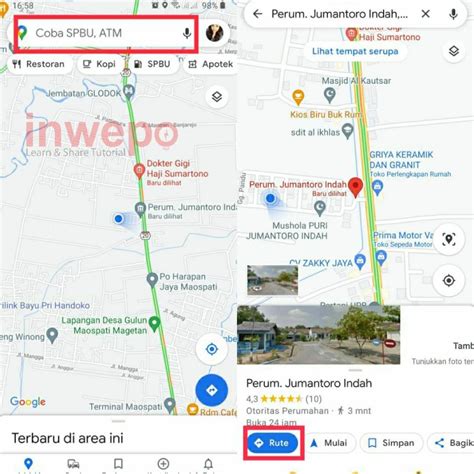Select the SPBU category chip
This screenshot has width=474, height=474.
coord(153,64)
